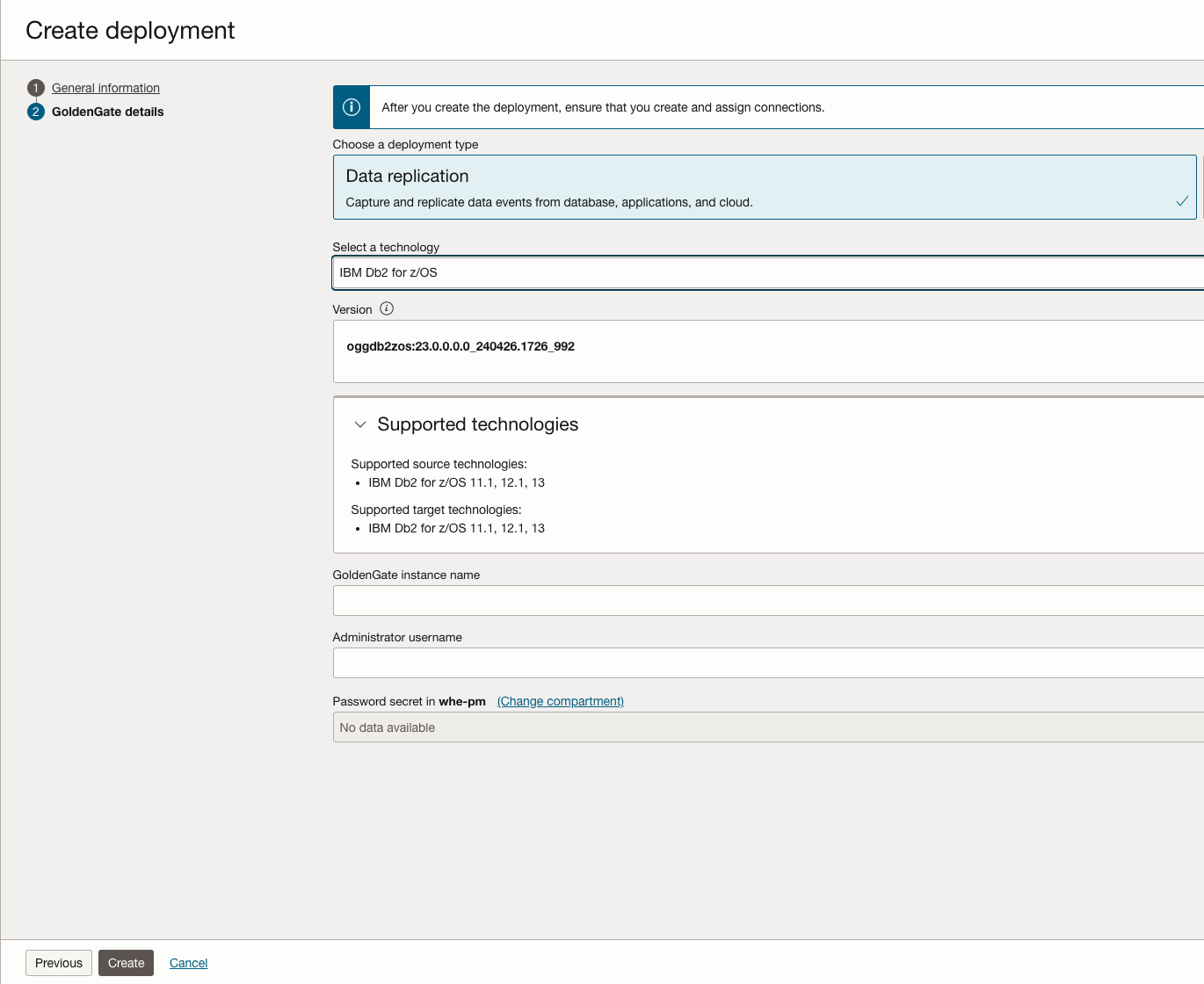Collapse the Supported technologies section chevron
1204x984 pixels.
359,424
